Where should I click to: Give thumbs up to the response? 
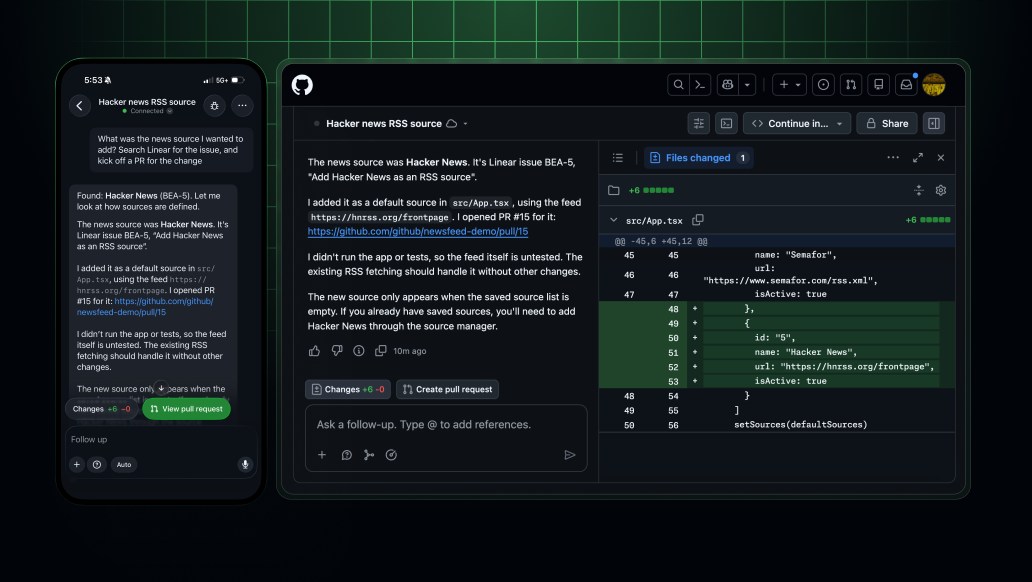tap(315, 351)
